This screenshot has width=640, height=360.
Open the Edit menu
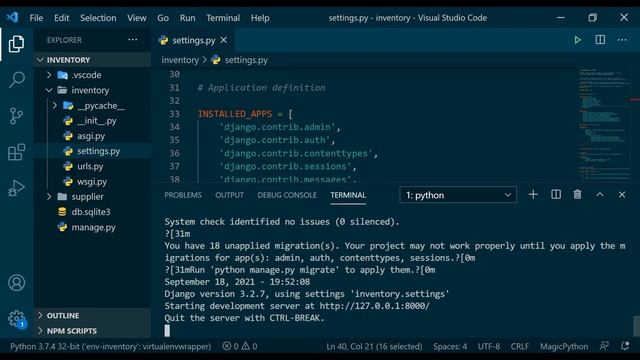tap(61, 18)
